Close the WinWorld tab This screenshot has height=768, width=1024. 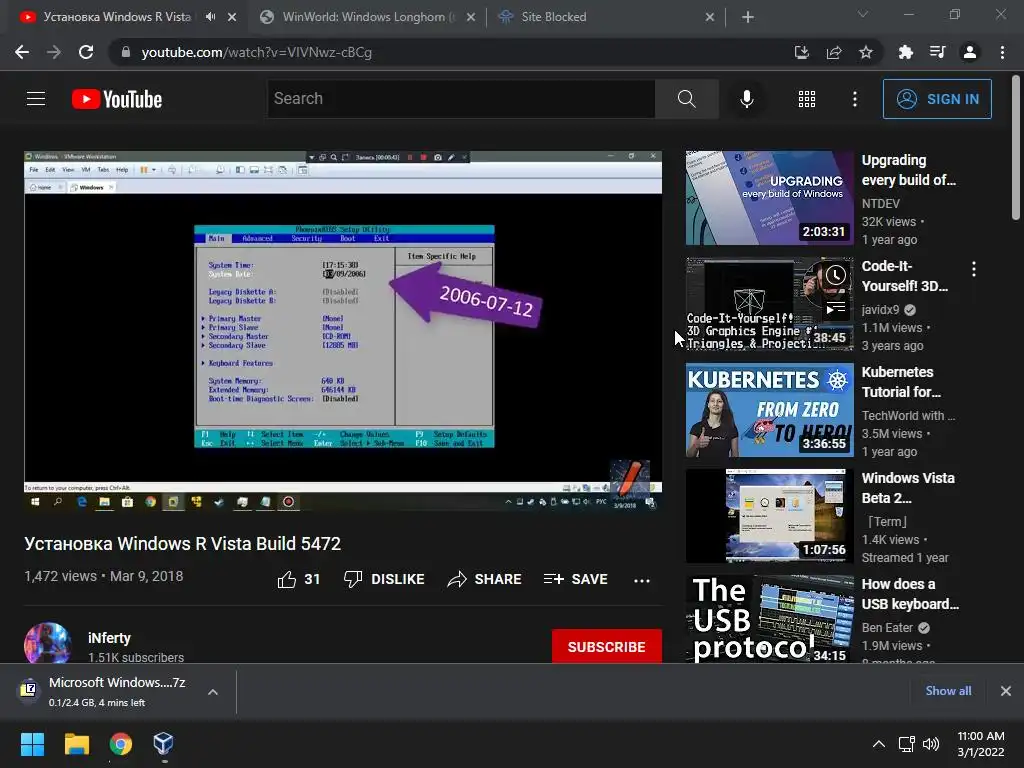click(x=471, y=17)
